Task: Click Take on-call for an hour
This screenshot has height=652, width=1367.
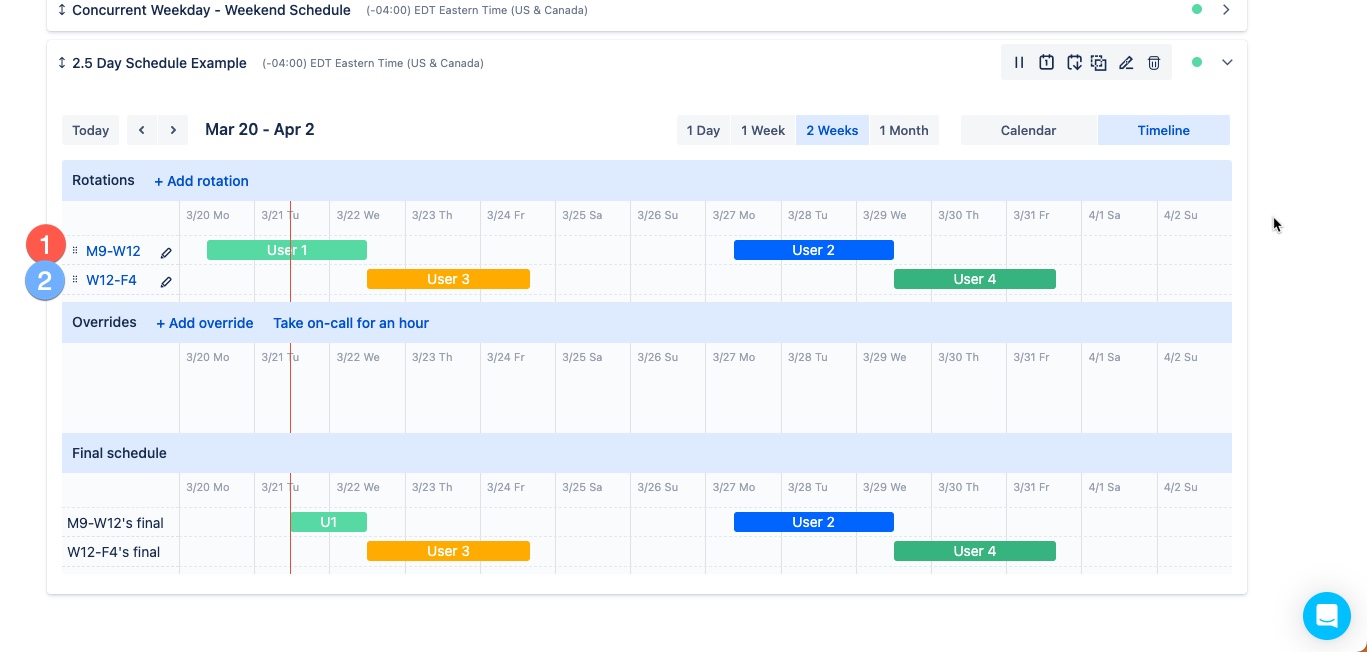Action: pyautogui.click(x=351, y=323)
